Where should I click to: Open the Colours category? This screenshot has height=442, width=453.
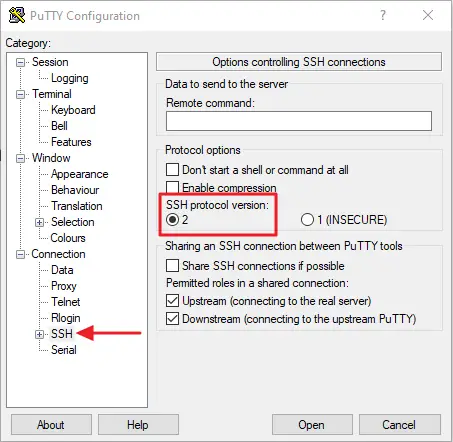point(68,238)
